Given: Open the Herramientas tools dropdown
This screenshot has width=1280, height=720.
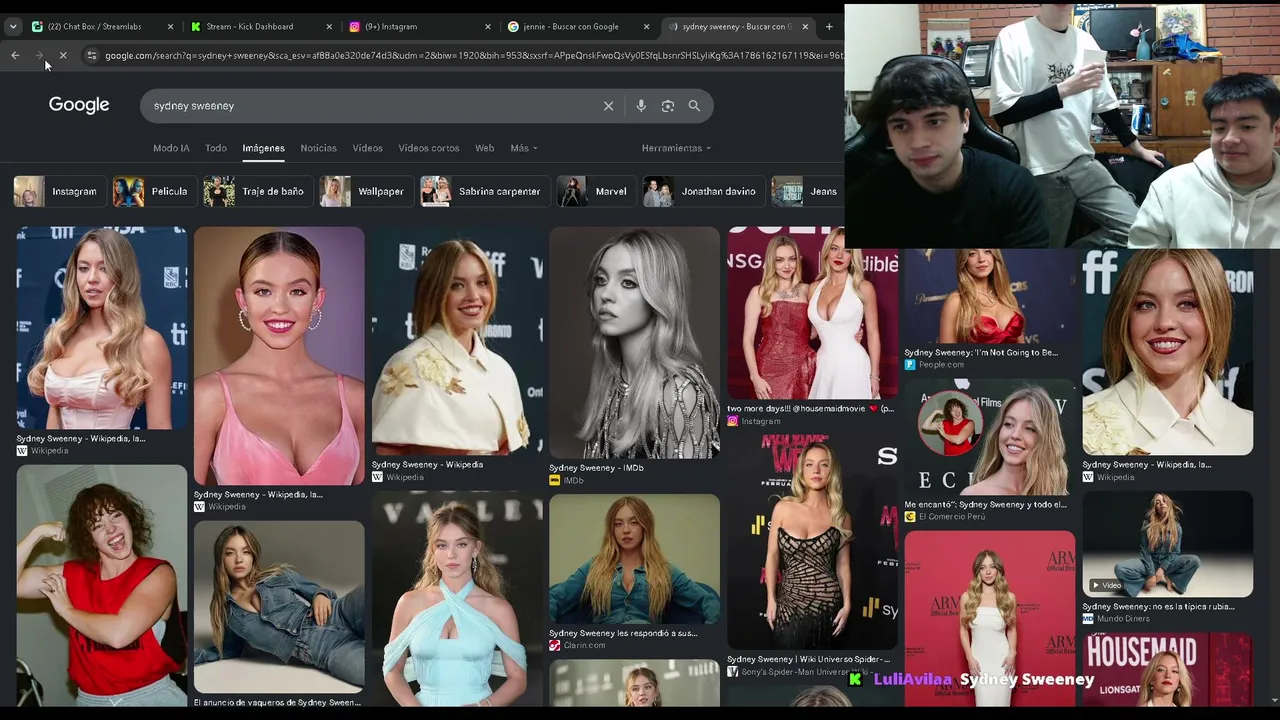Looking at the screenshot, I should pos(676,148).
